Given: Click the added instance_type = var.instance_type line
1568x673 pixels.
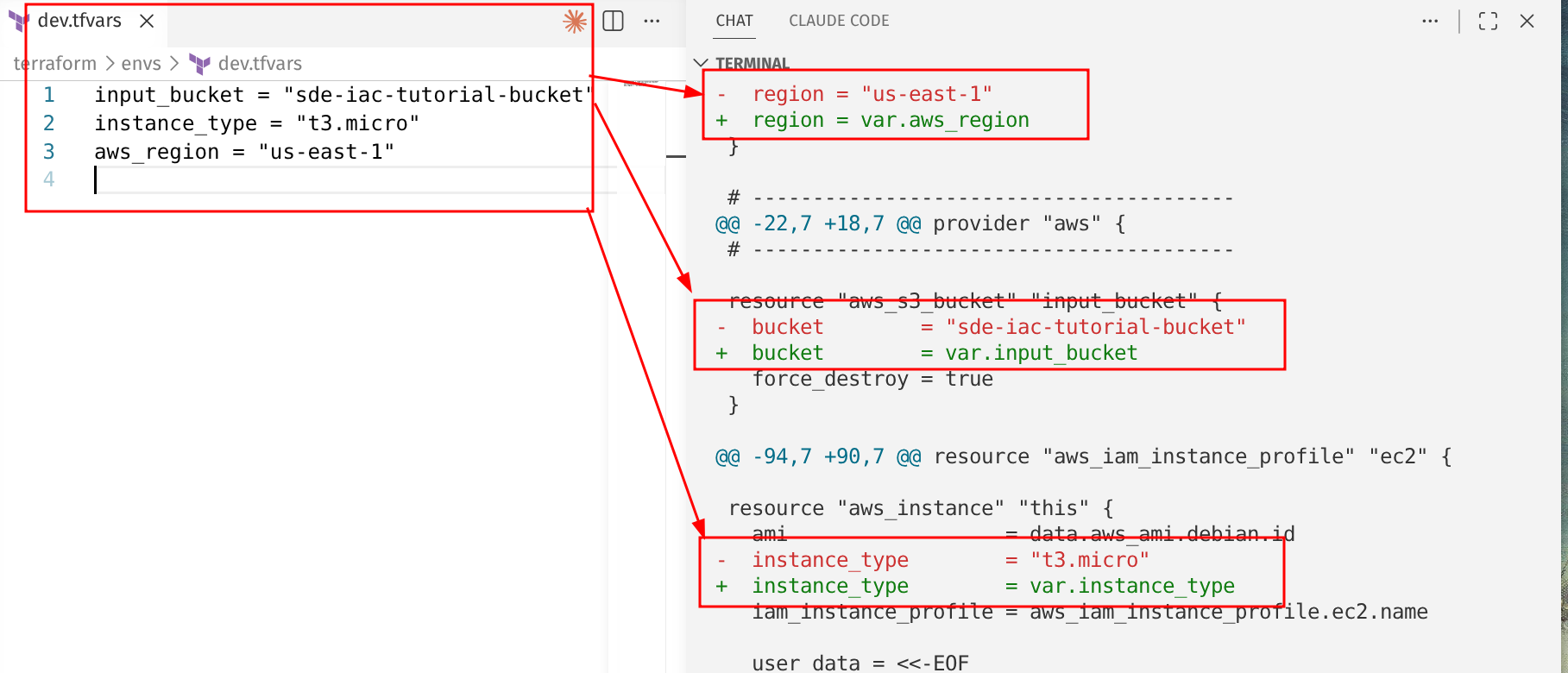Looking at the screenshot, I should pos(975,586).
